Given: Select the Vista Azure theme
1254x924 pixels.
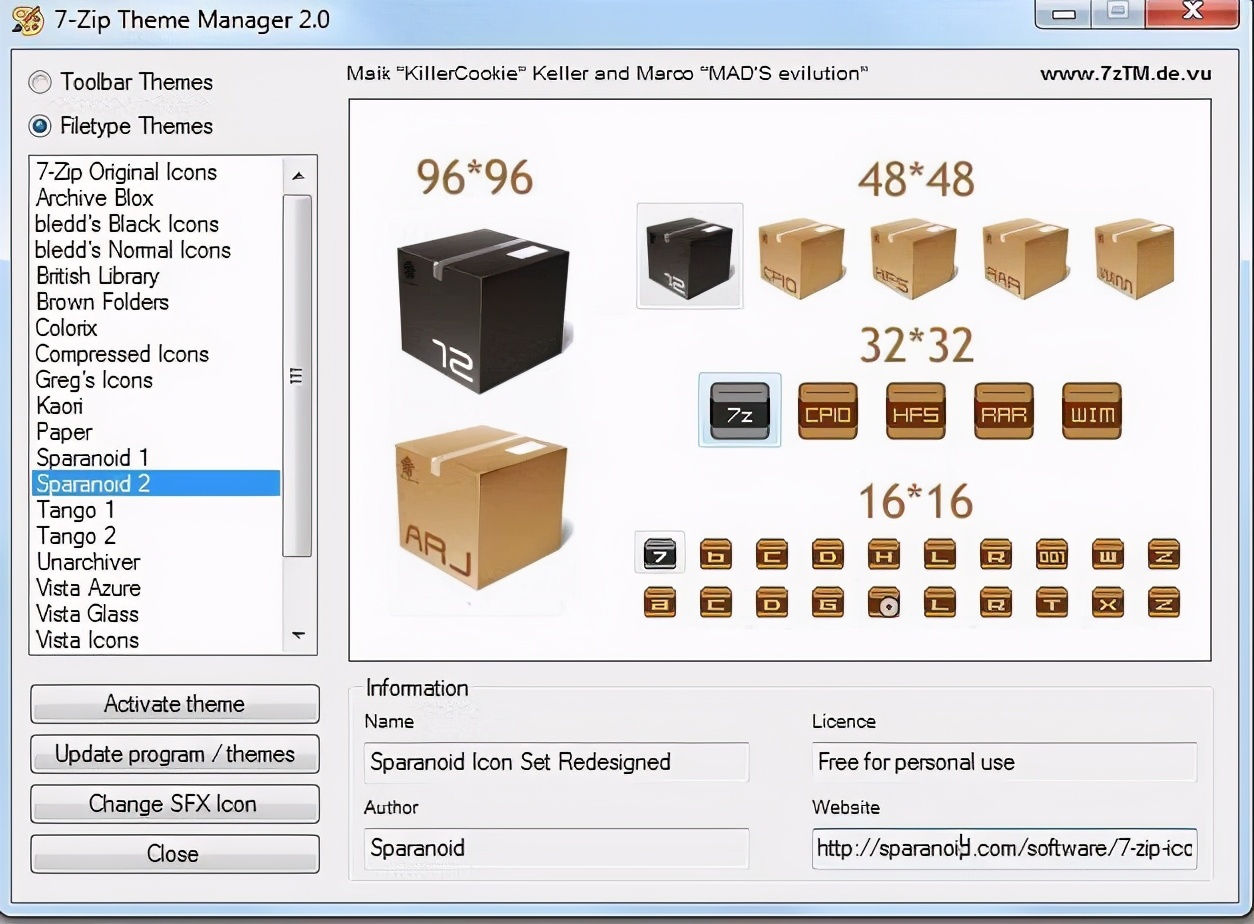Looking at the screenshot, I should [x=156, y=588].
